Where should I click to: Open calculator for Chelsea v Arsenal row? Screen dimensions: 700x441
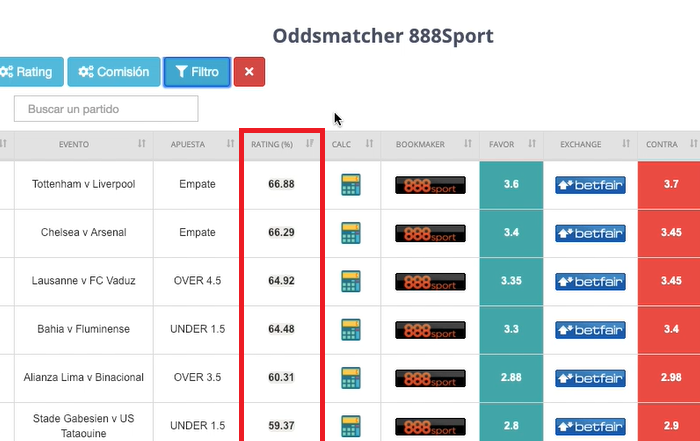coord(350,233)
